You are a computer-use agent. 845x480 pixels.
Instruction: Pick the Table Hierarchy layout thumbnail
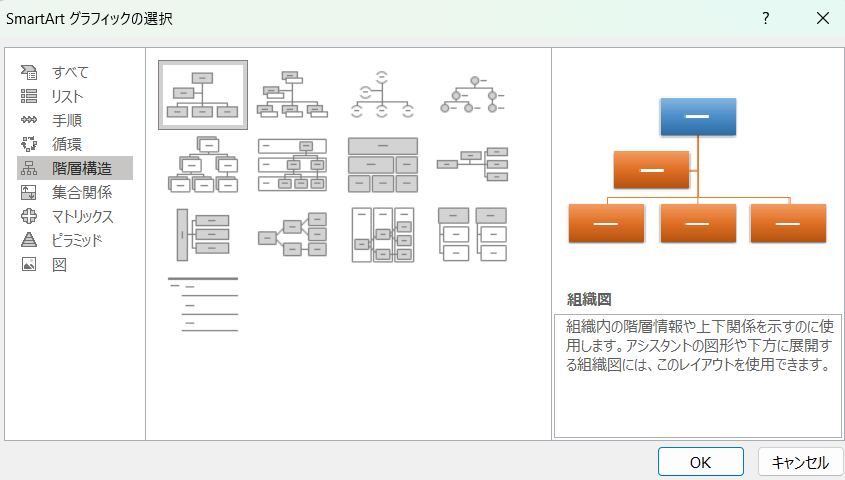pyautogui.click(x=383, y=165)
